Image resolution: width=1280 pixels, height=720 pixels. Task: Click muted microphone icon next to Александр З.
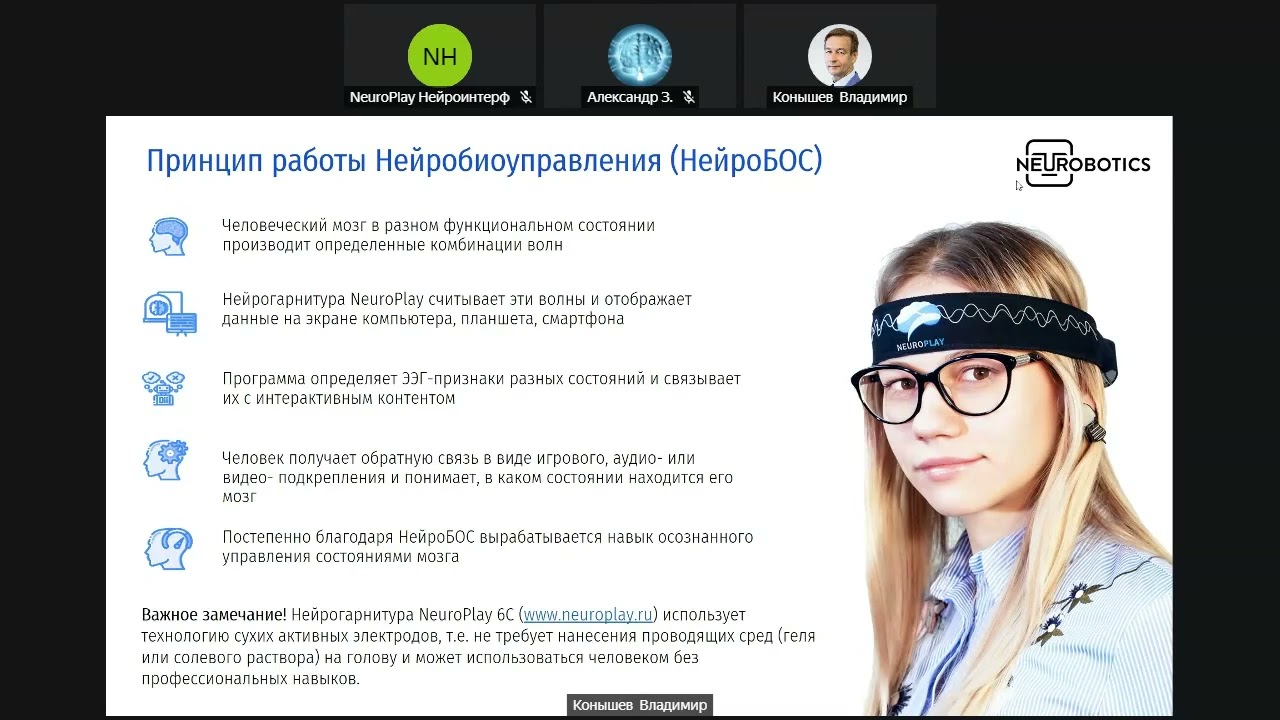click(x=688, y=97)
